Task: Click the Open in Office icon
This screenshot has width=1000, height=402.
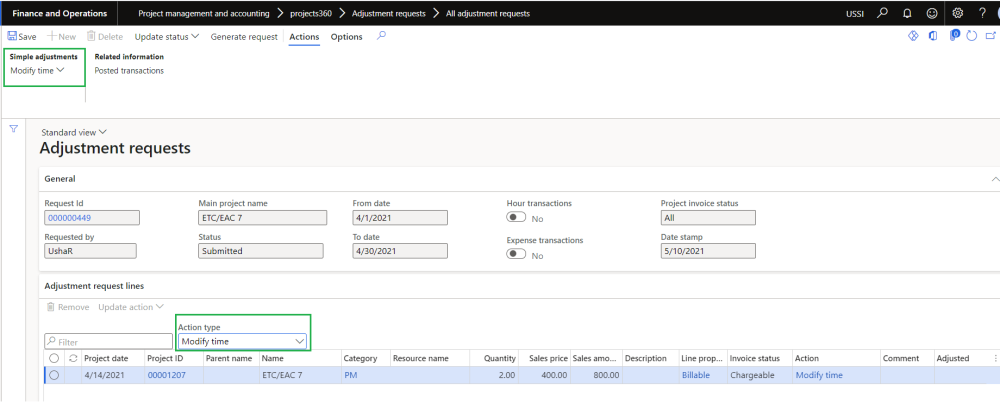Action: coord(933,36)
